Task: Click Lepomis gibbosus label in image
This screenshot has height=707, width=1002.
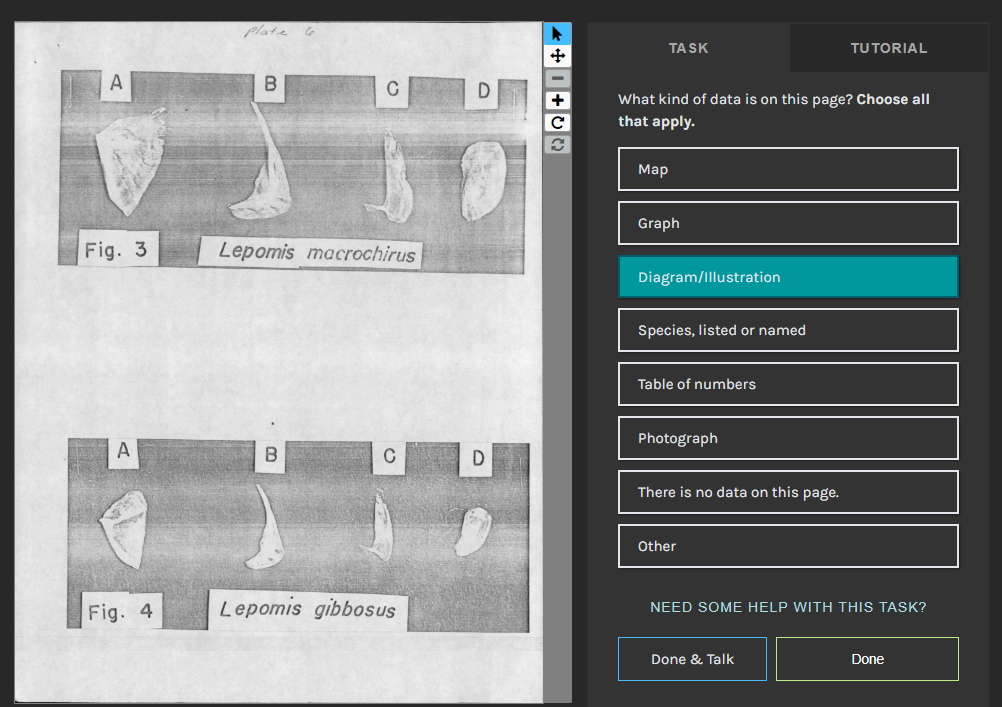Action: coord(307,609)
